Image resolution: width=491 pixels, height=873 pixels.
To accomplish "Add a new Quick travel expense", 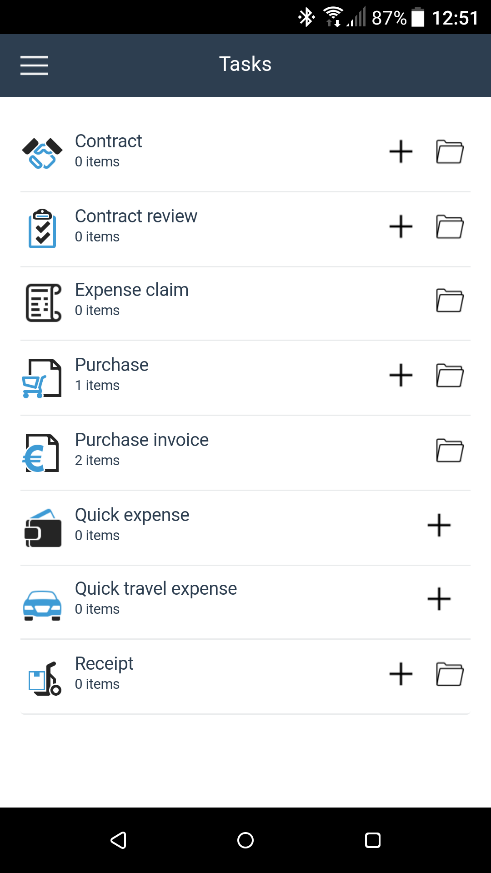I will [439, 599].
